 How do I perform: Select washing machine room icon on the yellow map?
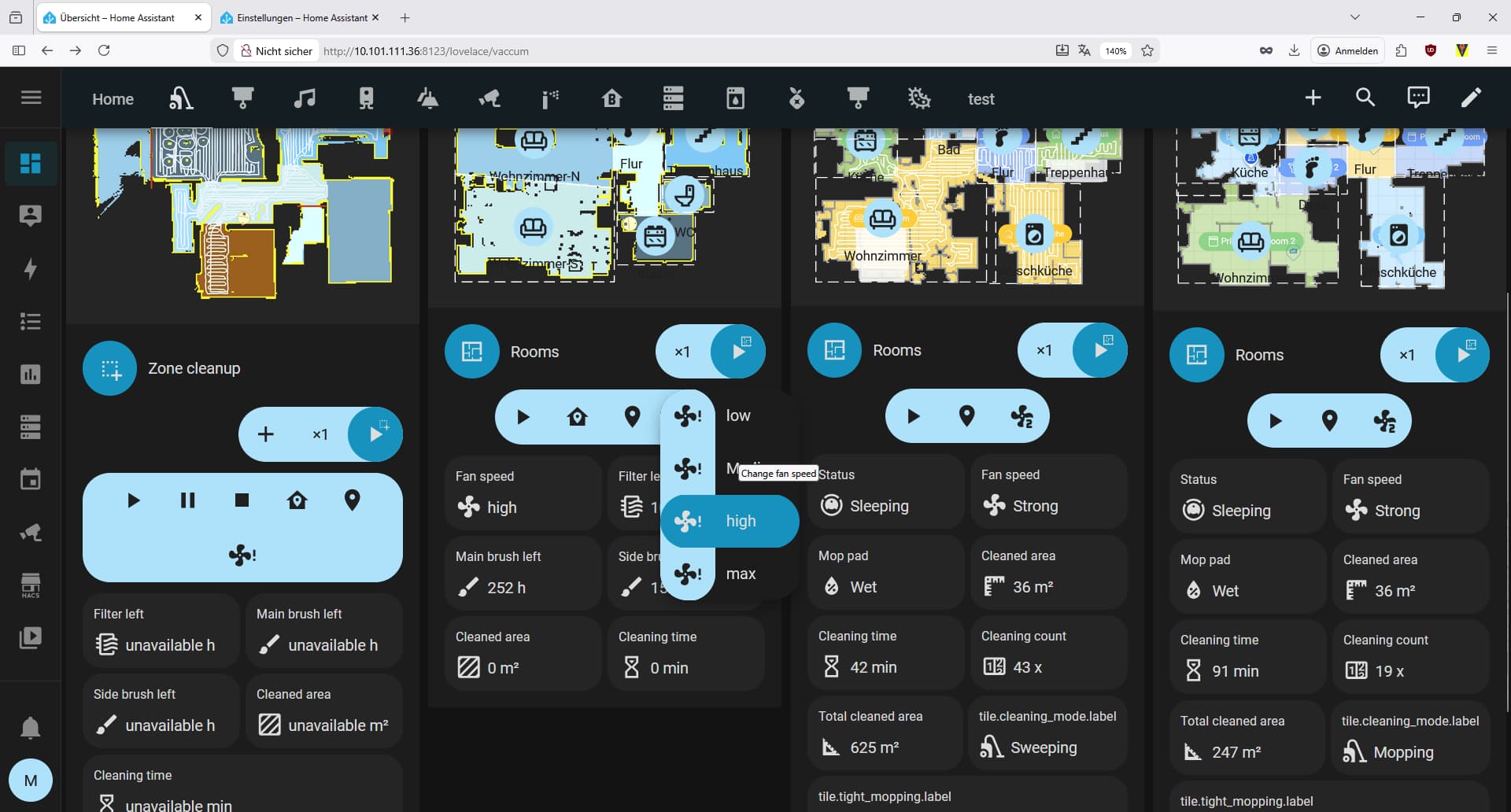coord(1034,233)
